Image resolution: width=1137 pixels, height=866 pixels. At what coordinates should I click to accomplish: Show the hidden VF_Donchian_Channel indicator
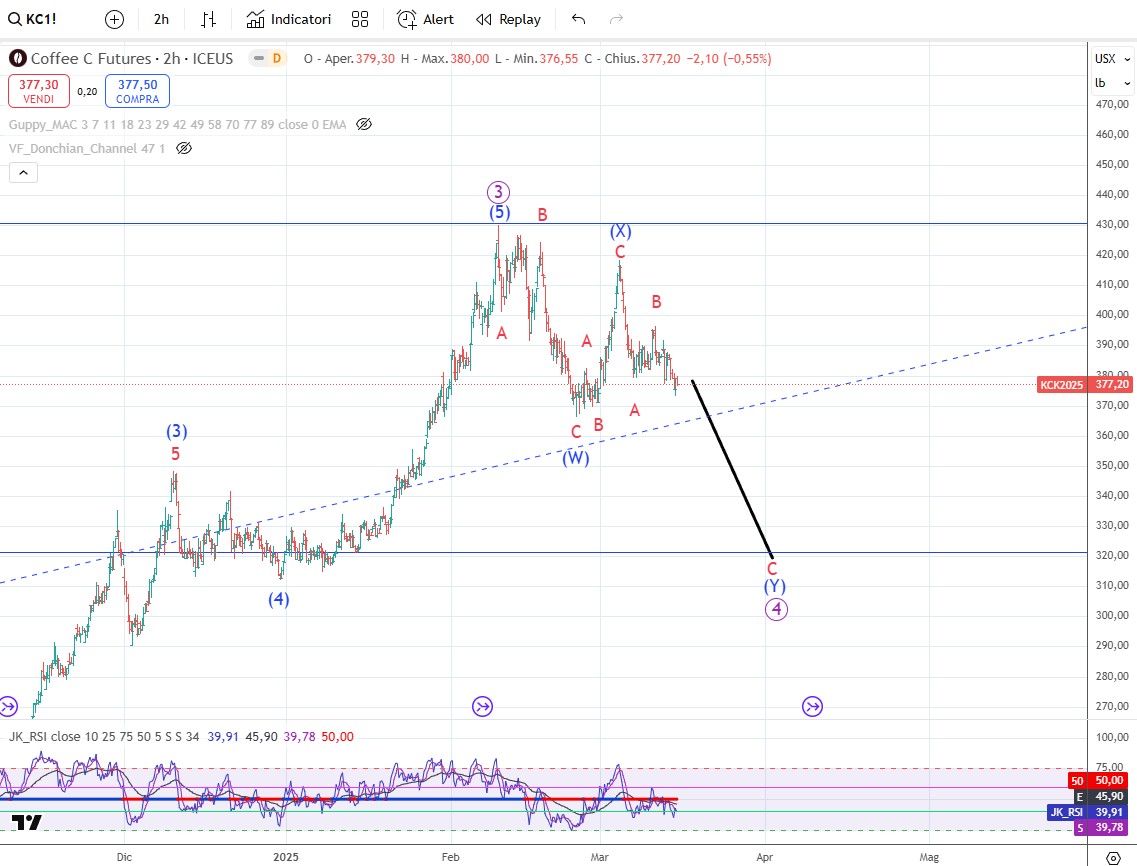click(x=184, y=148)
